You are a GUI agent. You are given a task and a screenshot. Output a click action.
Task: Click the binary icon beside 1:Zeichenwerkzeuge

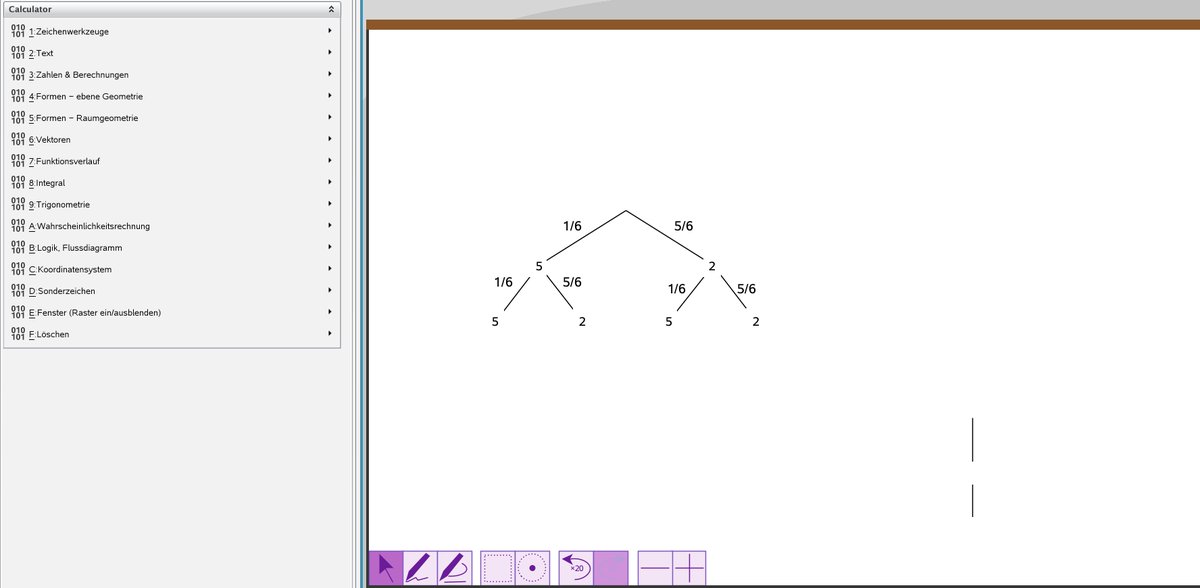point(17,31)
